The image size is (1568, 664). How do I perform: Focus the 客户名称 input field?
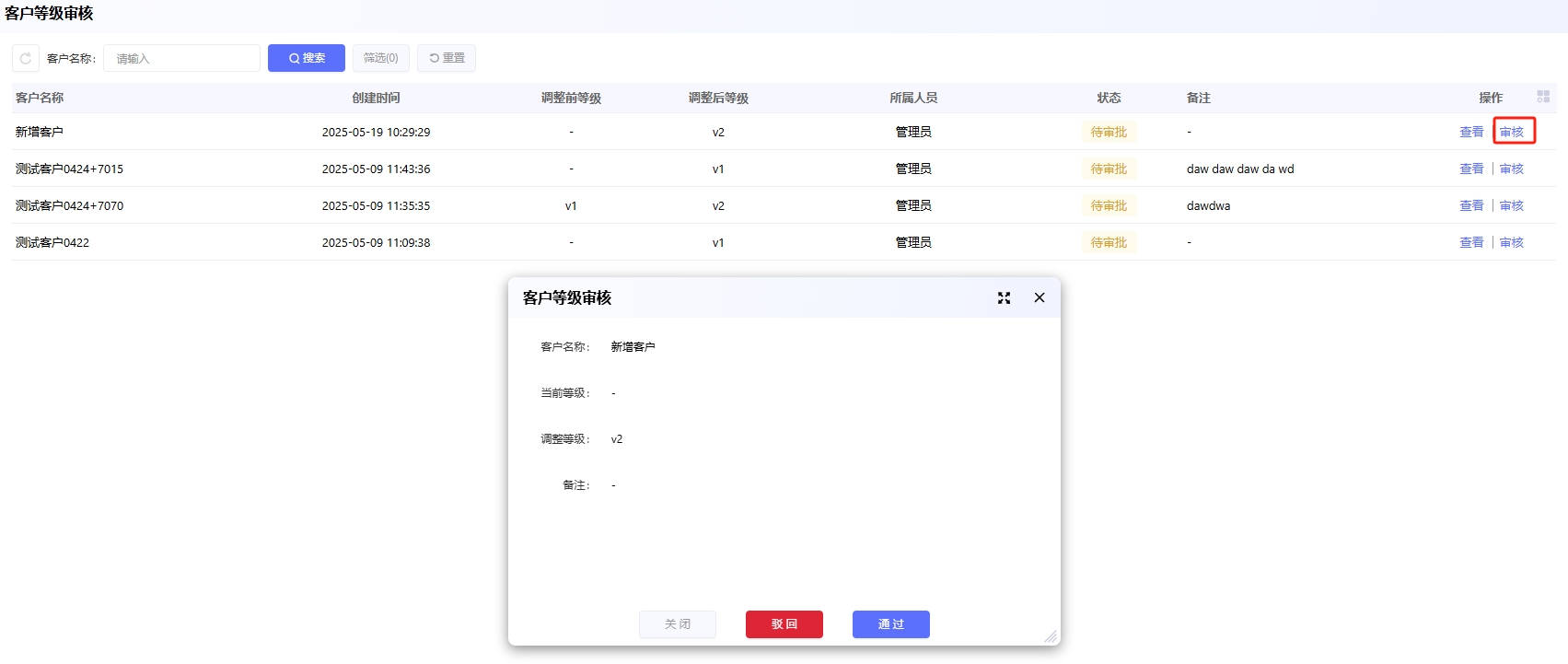pos(182,58)
